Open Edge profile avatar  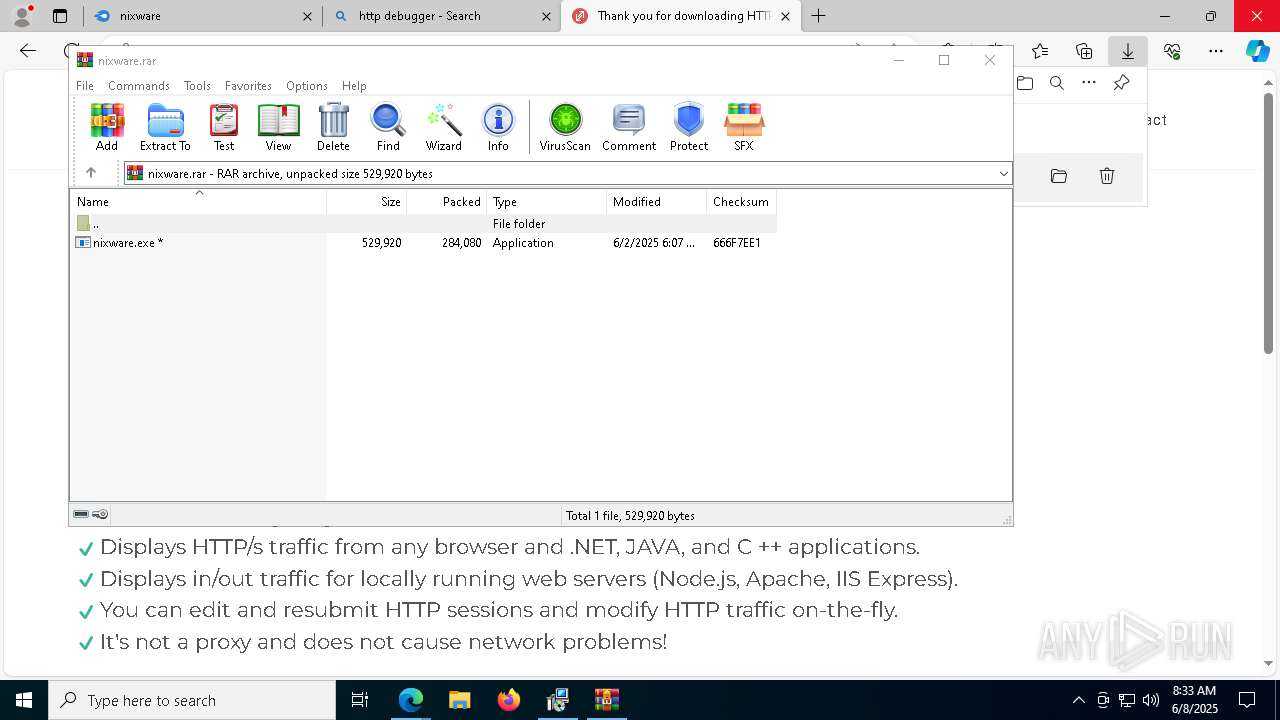[22, 16]
